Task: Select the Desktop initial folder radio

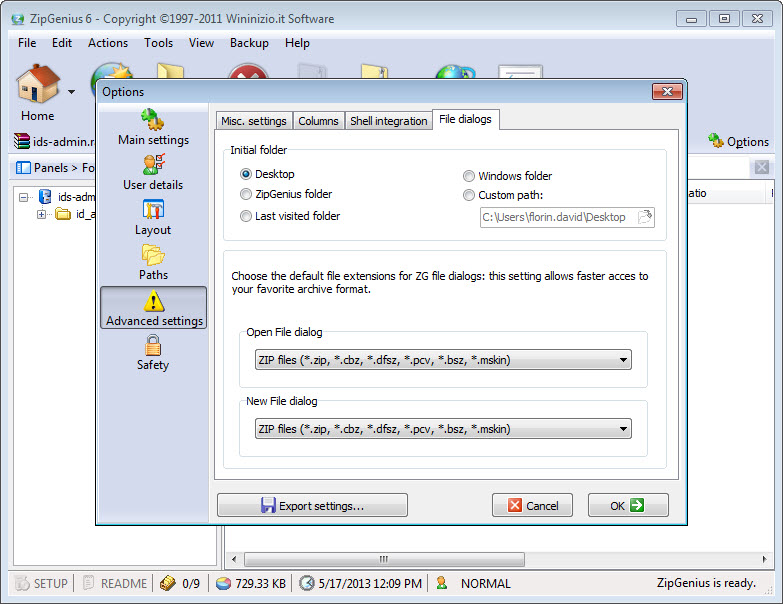Action: 246,174
